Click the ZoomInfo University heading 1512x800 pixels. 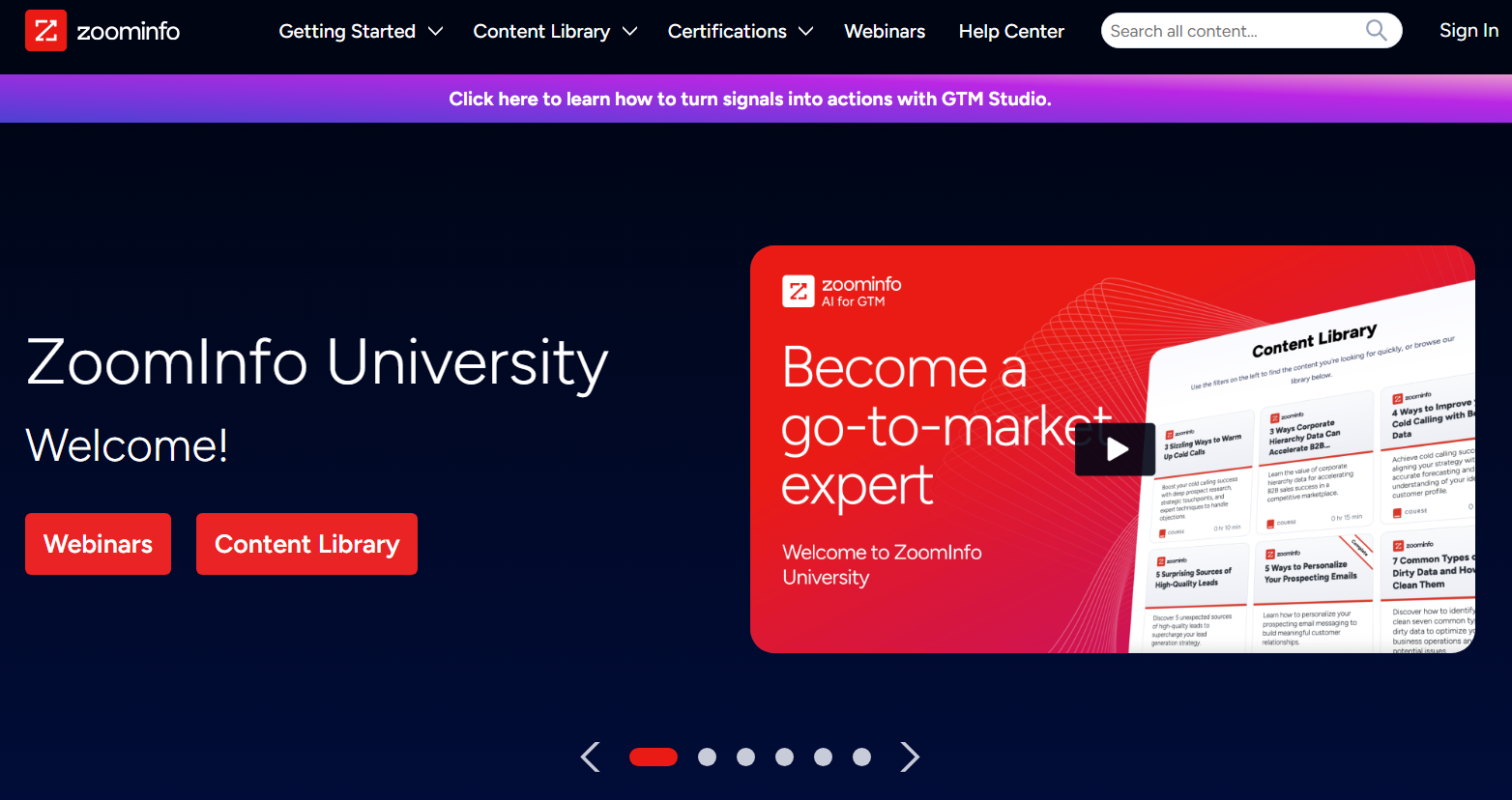click(x=317, y=363)
